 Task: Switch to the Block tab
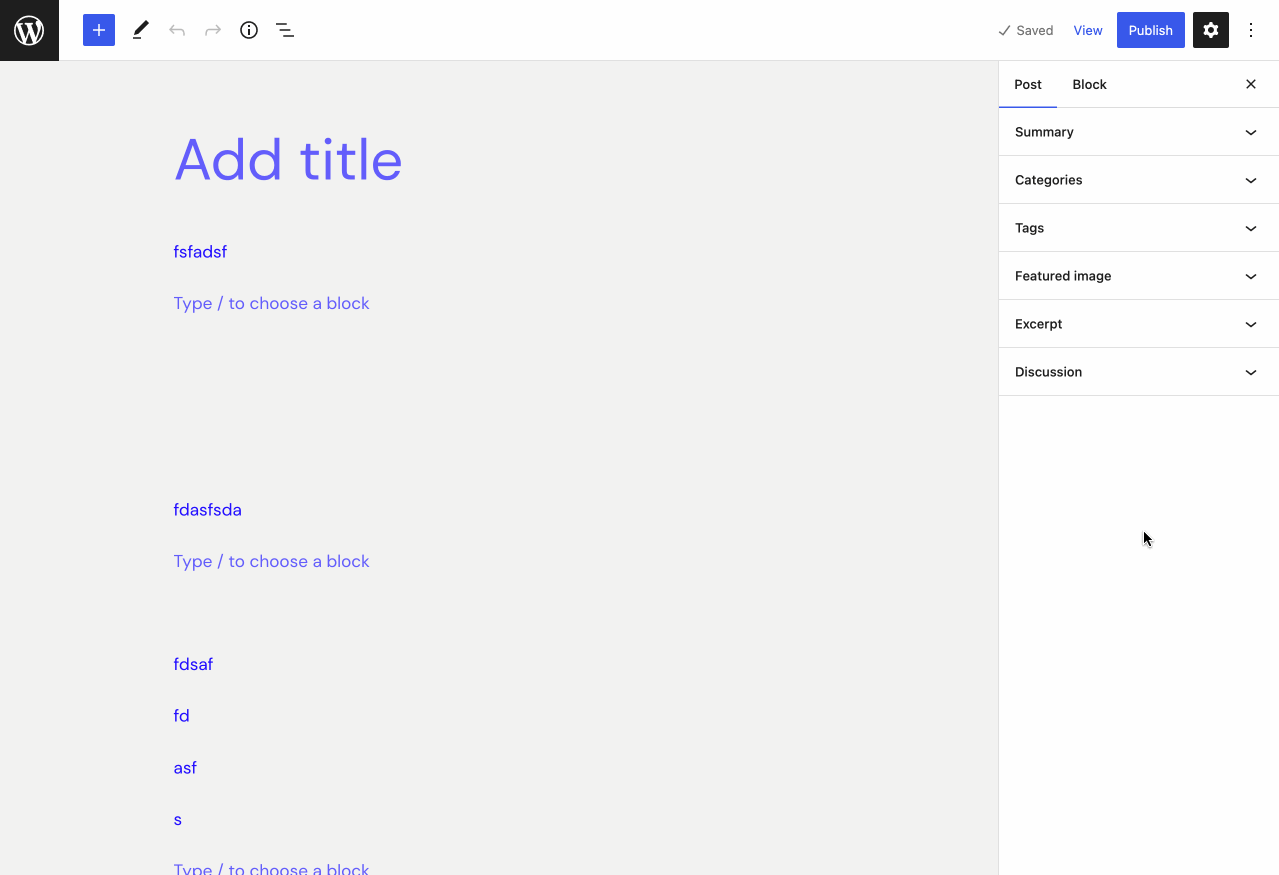tap(1090, 84)
